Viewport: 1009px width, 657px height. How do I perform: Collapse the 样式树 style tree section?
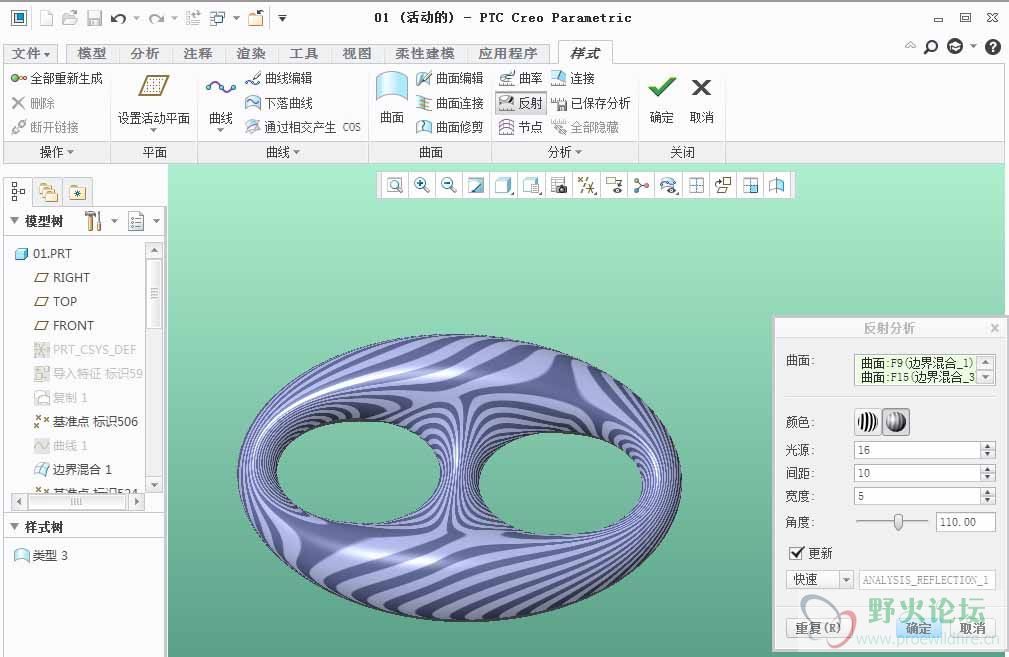pyautogui.click(x=15, y=527)
